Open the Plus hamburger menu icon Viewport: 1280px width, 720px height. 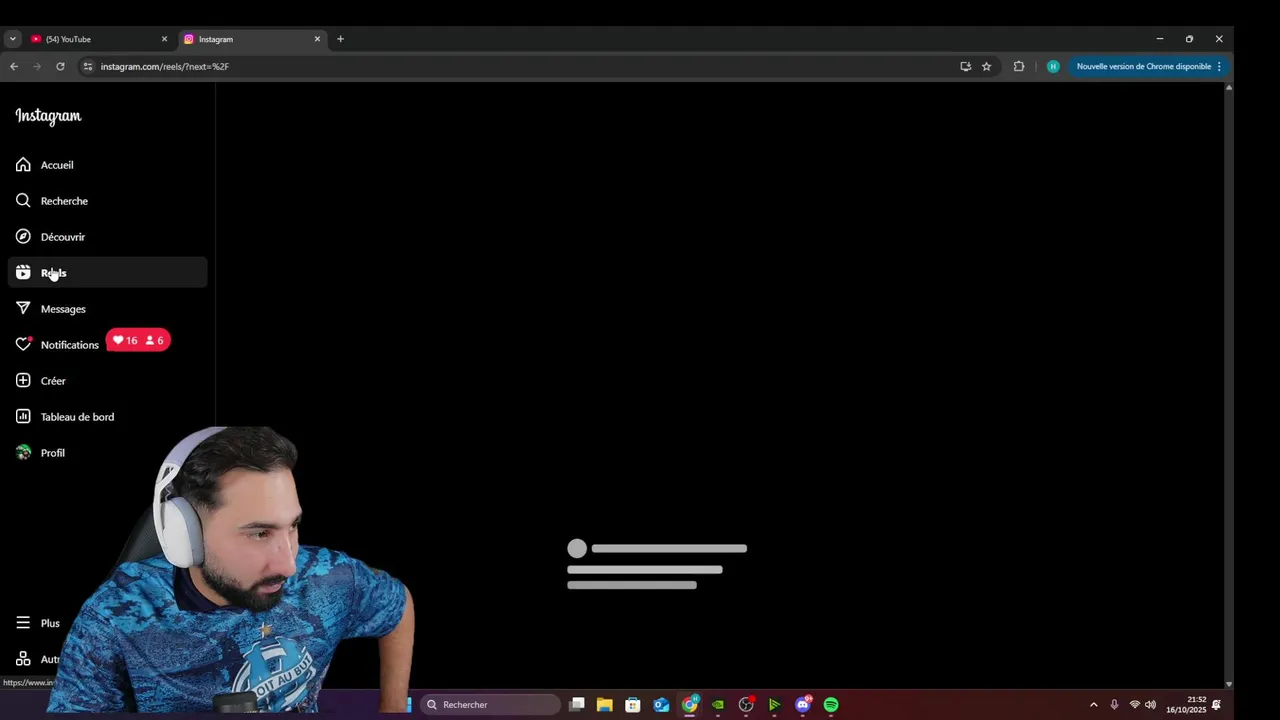[x=23, y=623]
